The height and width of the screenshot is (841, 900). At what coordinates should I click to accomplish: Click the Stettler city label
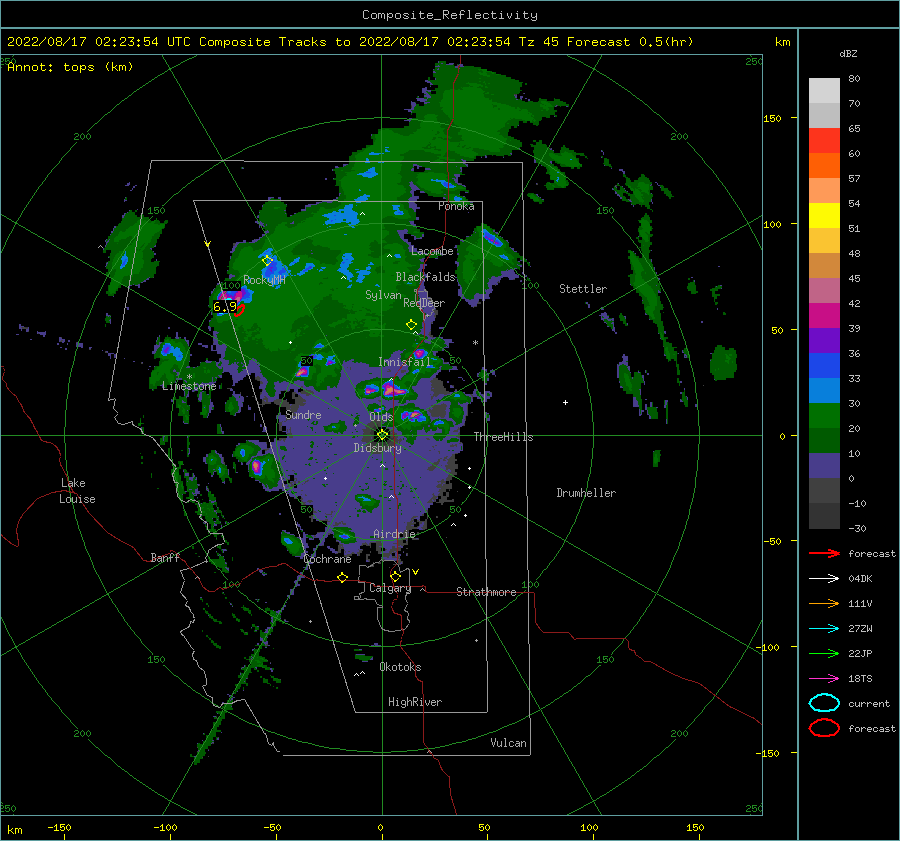click(x=583, y=289)
